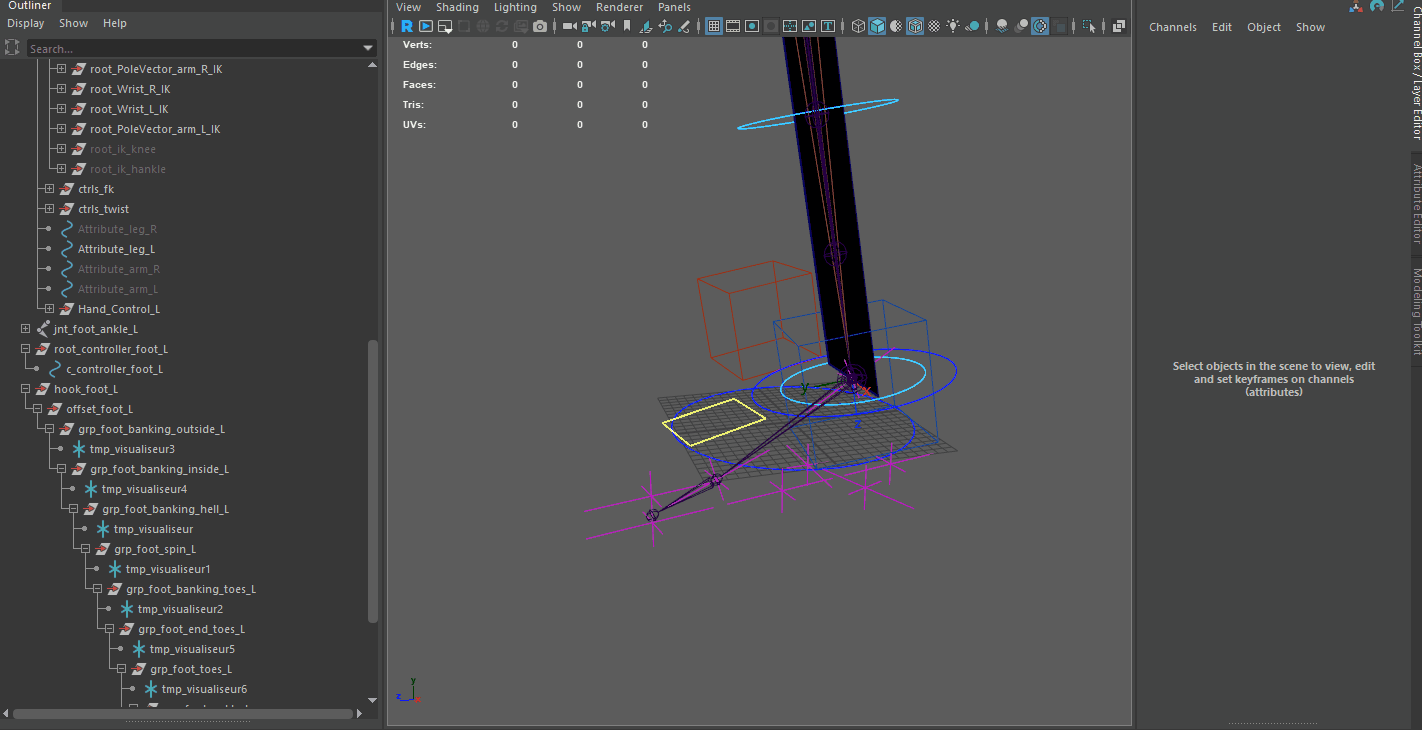Screen dimensions: 1422x730
Task: Turn on the use-all-lights display icon
Action: click(x=952, y=26)
